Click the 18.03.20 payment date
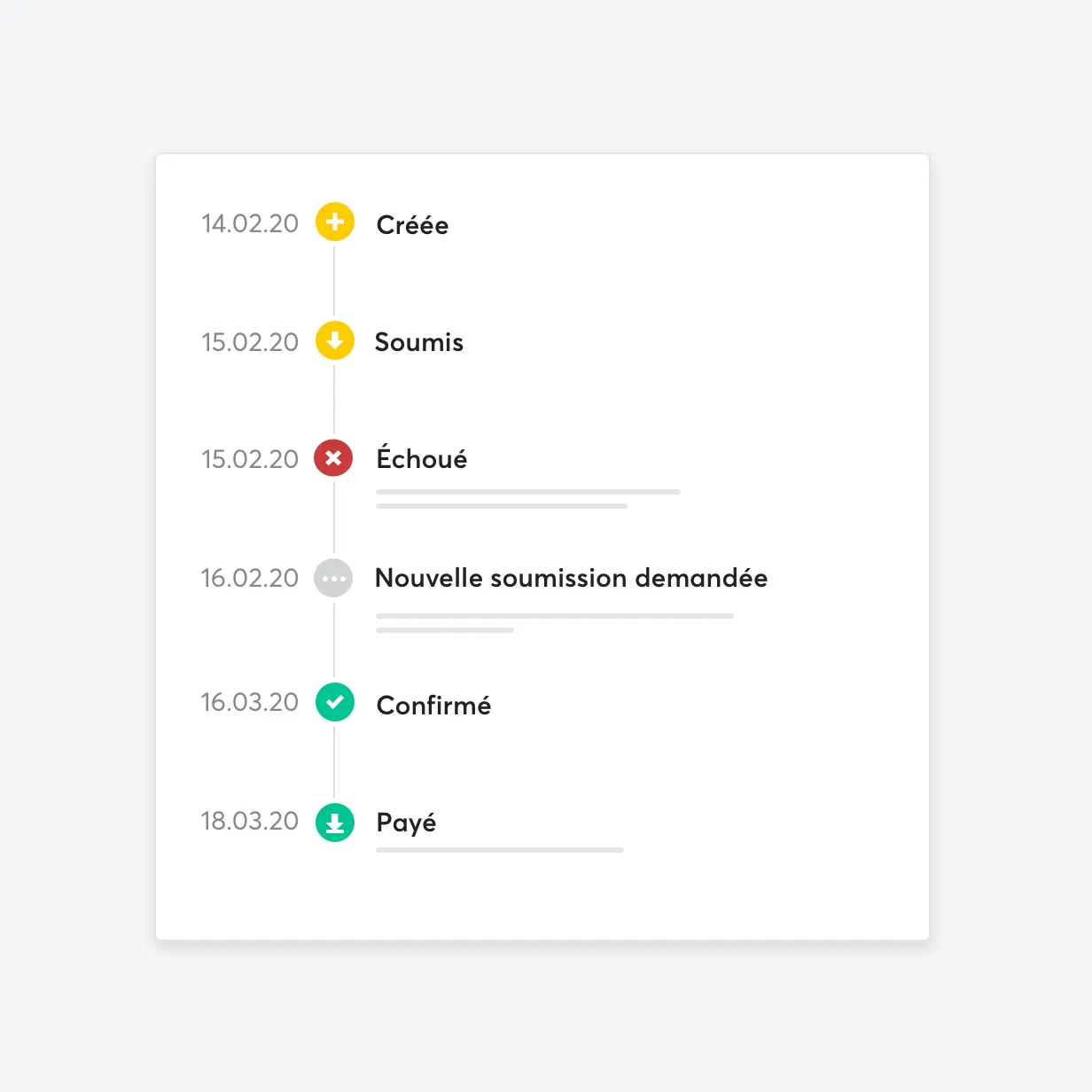This screenshot has width=1092, height=1092. point(250,821)
